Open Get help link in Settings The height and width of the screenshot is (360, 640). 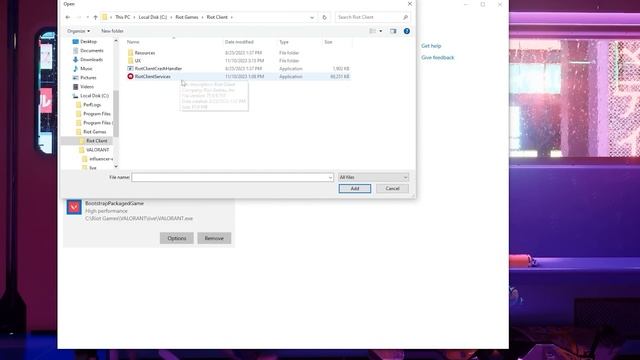coord(431,46)
